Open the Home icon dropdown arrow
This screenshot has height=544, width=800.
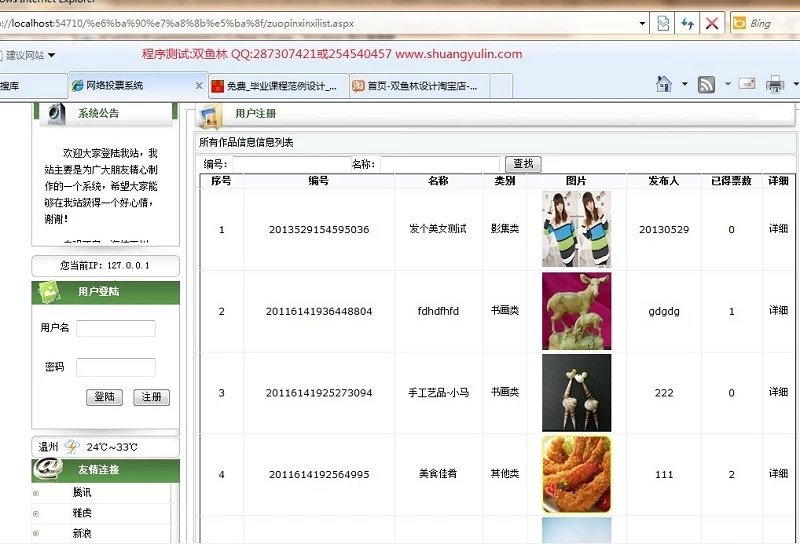pyautogui.click(x=684, y=84)
